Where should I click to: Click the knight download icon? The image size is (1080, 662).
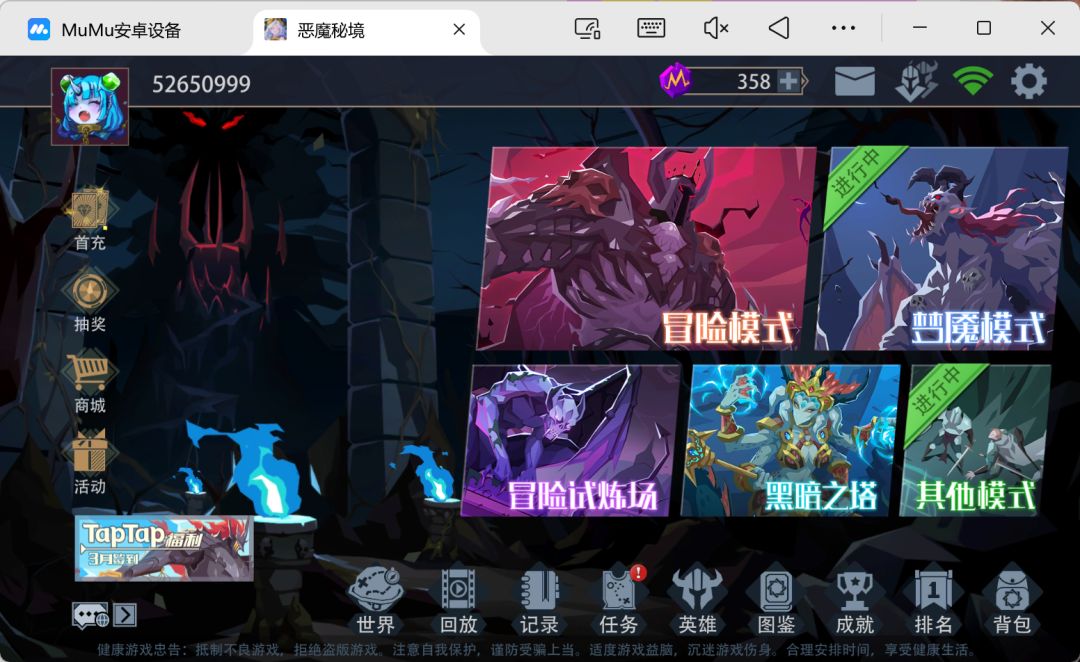tap(916, 81)
